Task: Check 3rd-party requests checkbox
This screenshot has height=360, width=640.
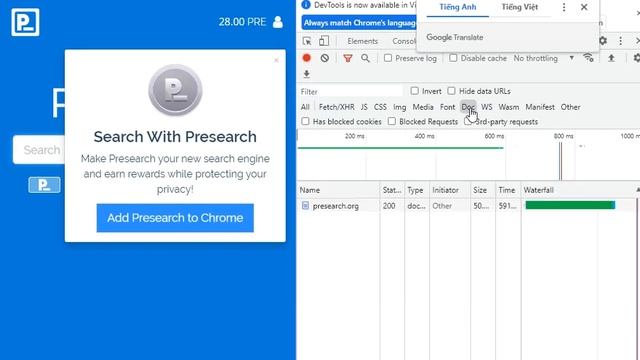Action: [x=468, y=121]
